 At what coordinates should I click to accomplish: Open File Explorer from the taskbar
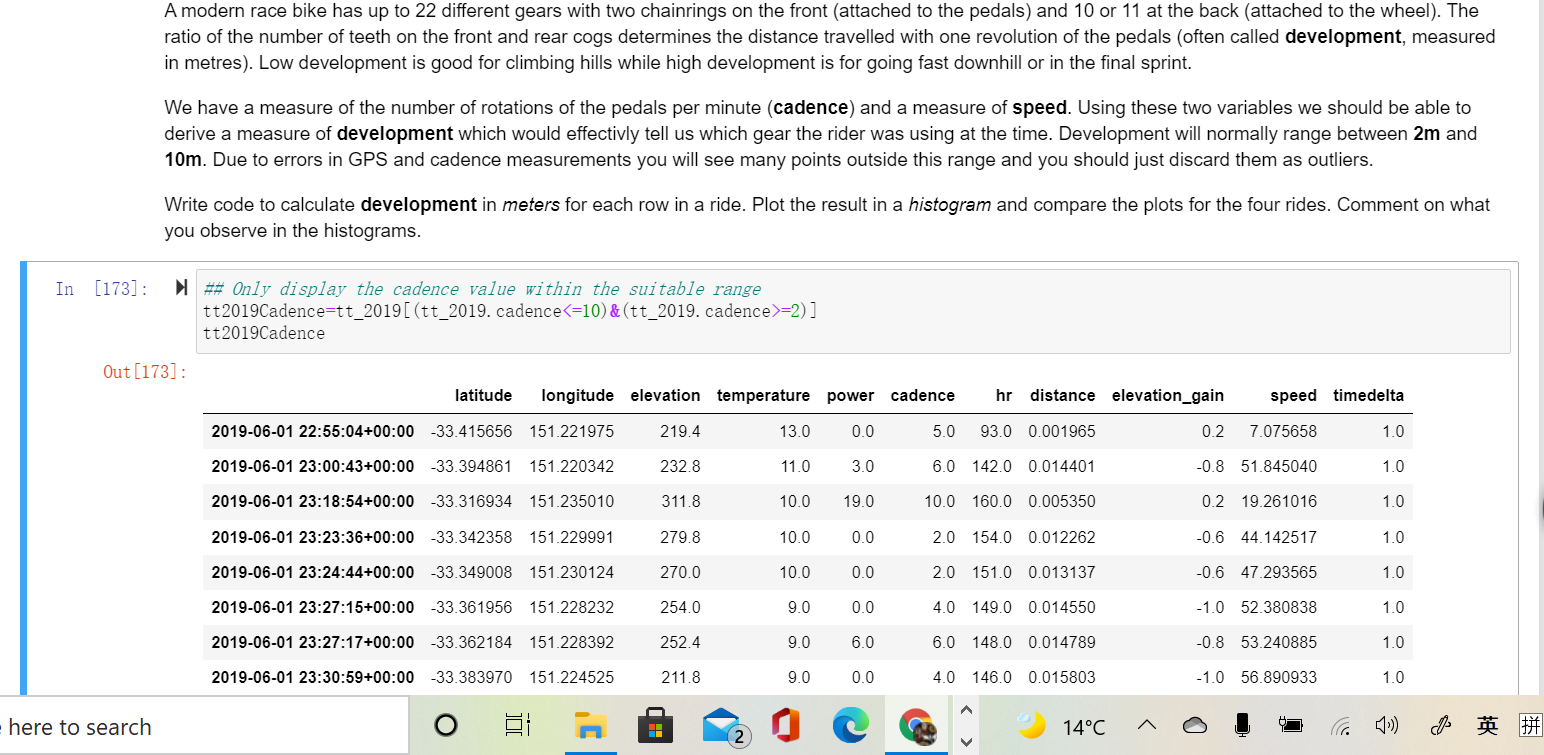(591, 725)
